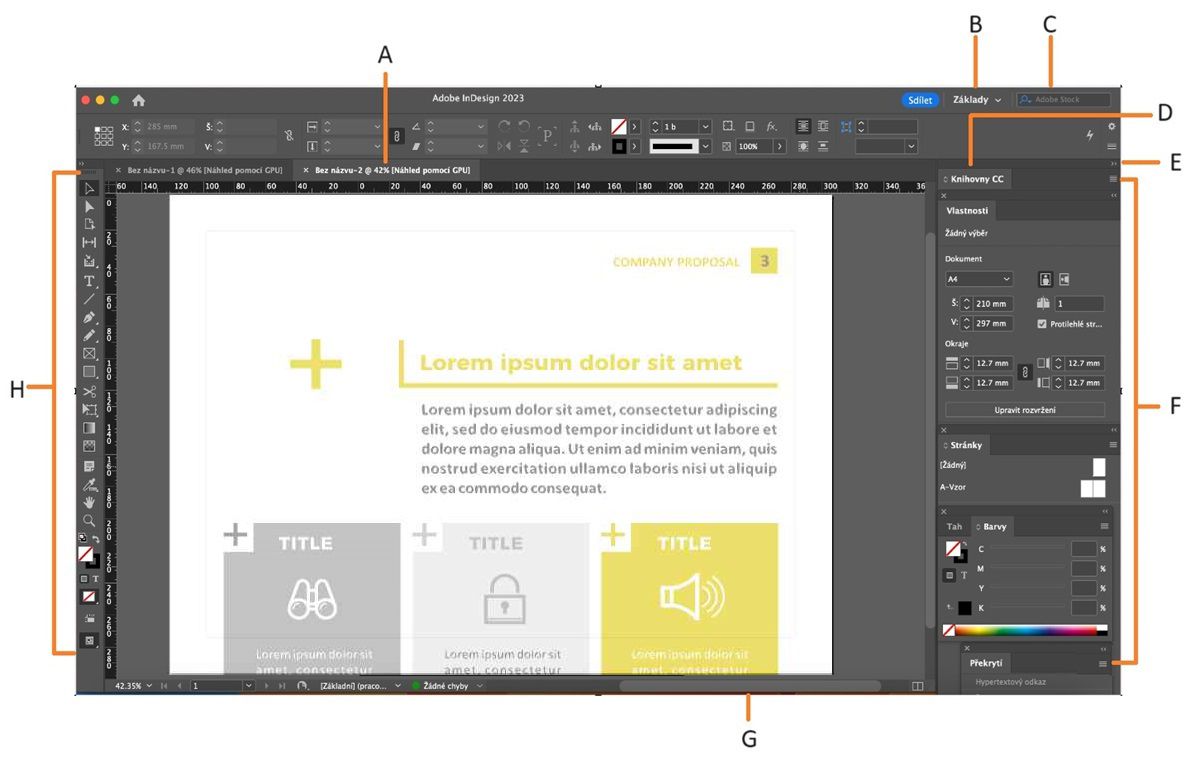Click the lightning quick apply icon

tap(1090, 135)
